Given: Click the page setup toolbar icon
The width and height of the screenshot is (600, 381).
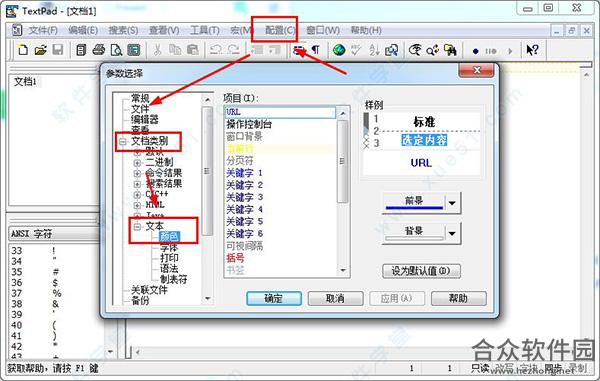Looking at the screenshot, I should (134, 50).
